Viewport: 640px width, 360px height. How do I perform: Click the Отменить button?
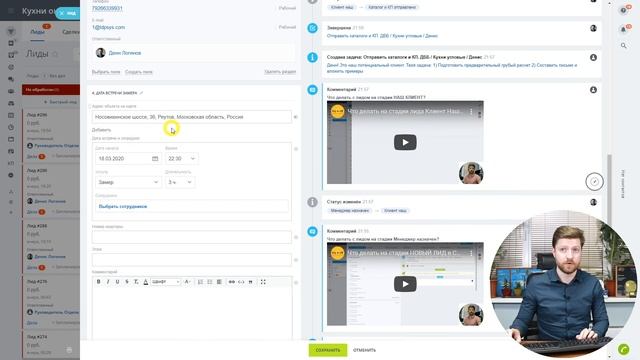(364, 350)
